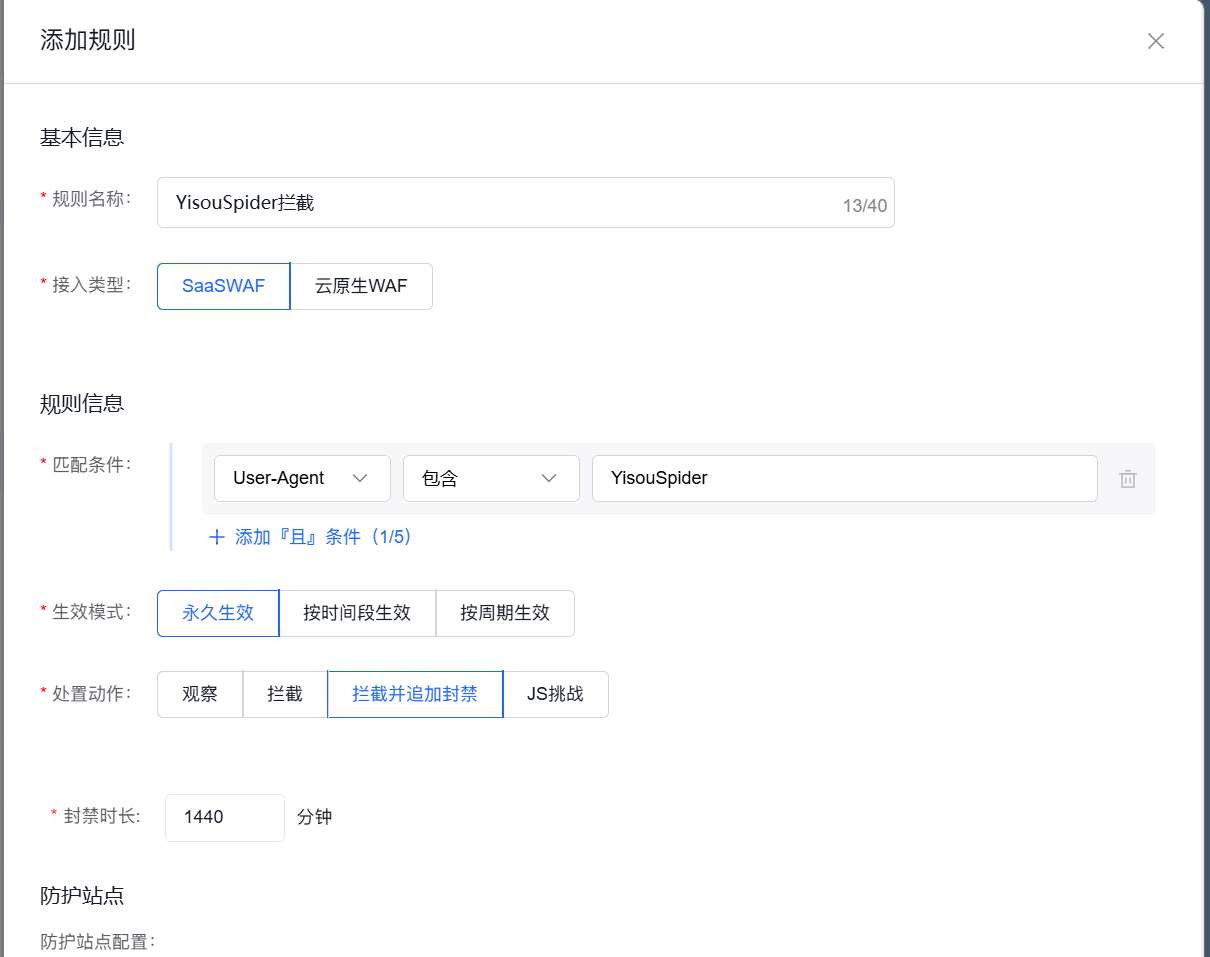Click the chevron on the User-Agent selector

[361, 478]
